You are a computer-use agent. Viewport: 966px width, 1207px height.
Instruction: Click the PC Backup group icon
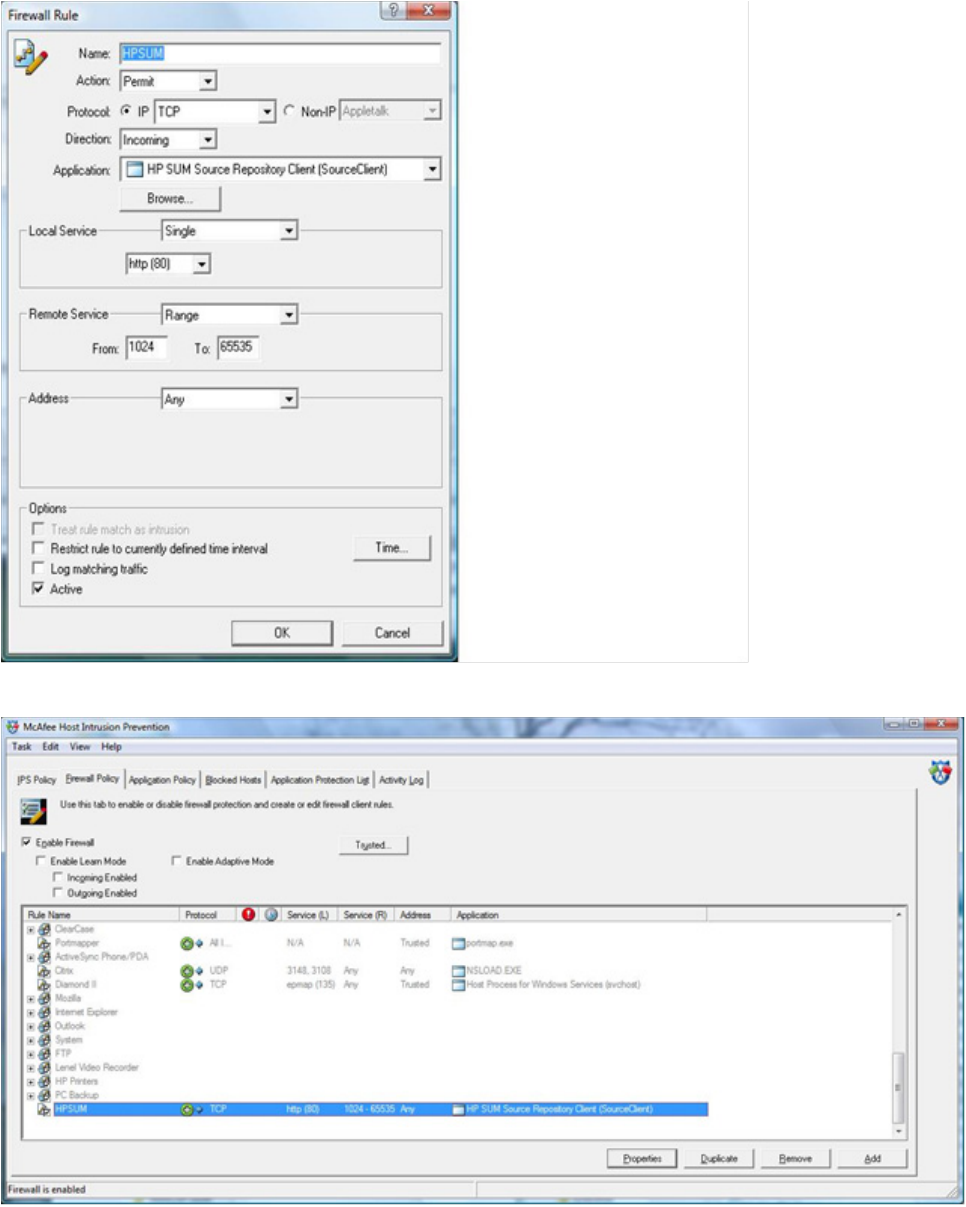pyautogui.click(x=44, y=1095)
